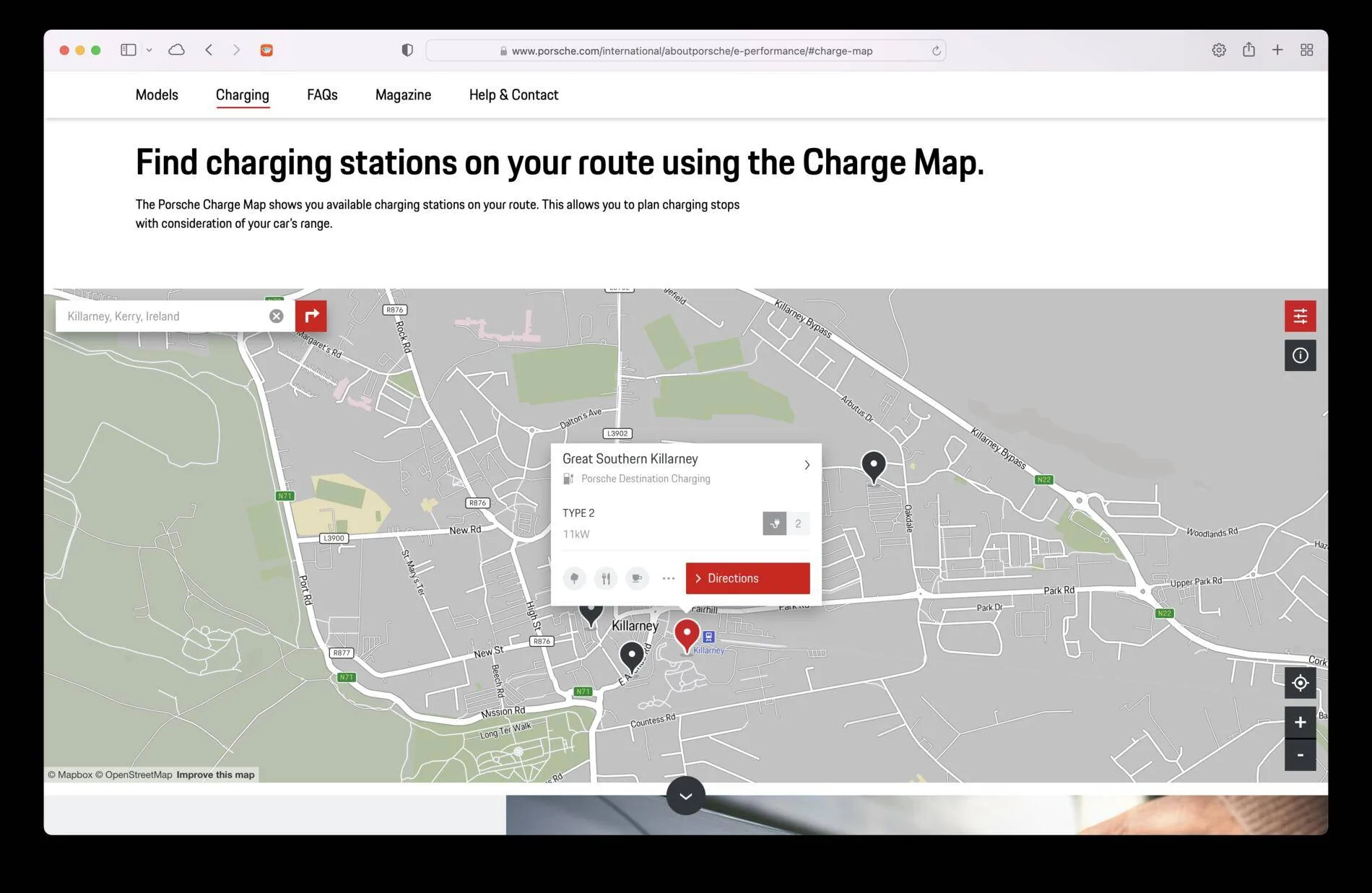Click the coffee cup amenity icon
The width and height of the screenshot is (1372, 893).
click(x=637, y=578)
